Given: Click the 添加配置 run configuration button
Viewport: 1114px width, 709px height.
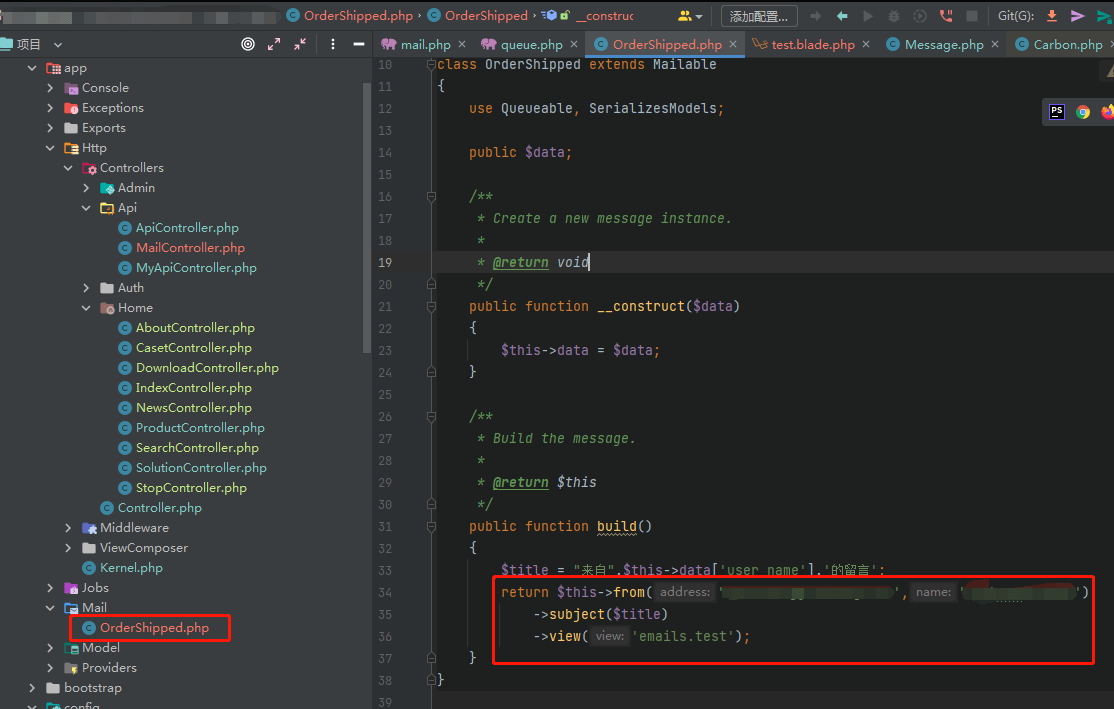Looking at the screenshot, I should 759,16.
